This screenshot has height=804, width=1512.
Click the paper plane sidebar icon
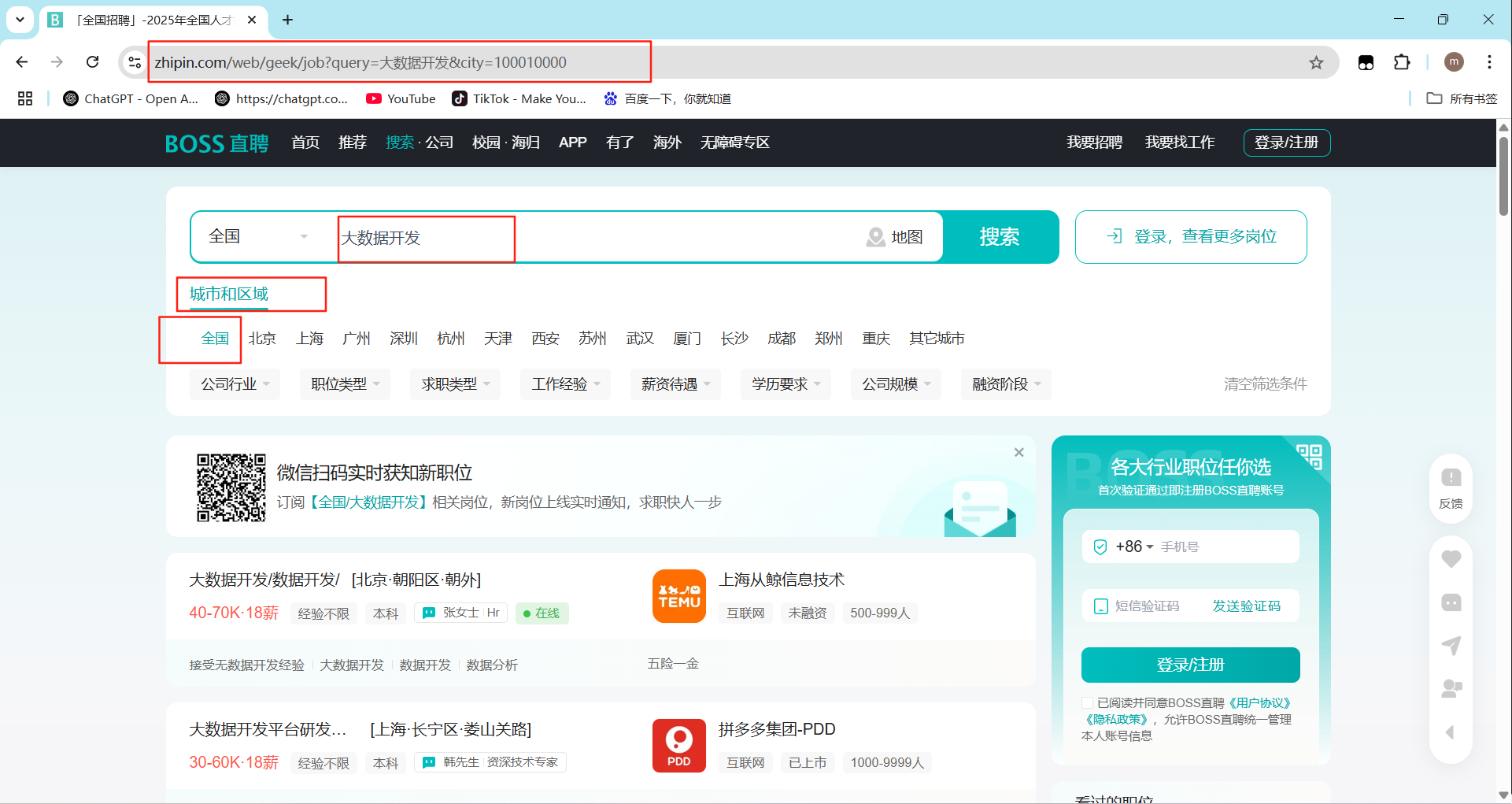(x=1451, y=646)
